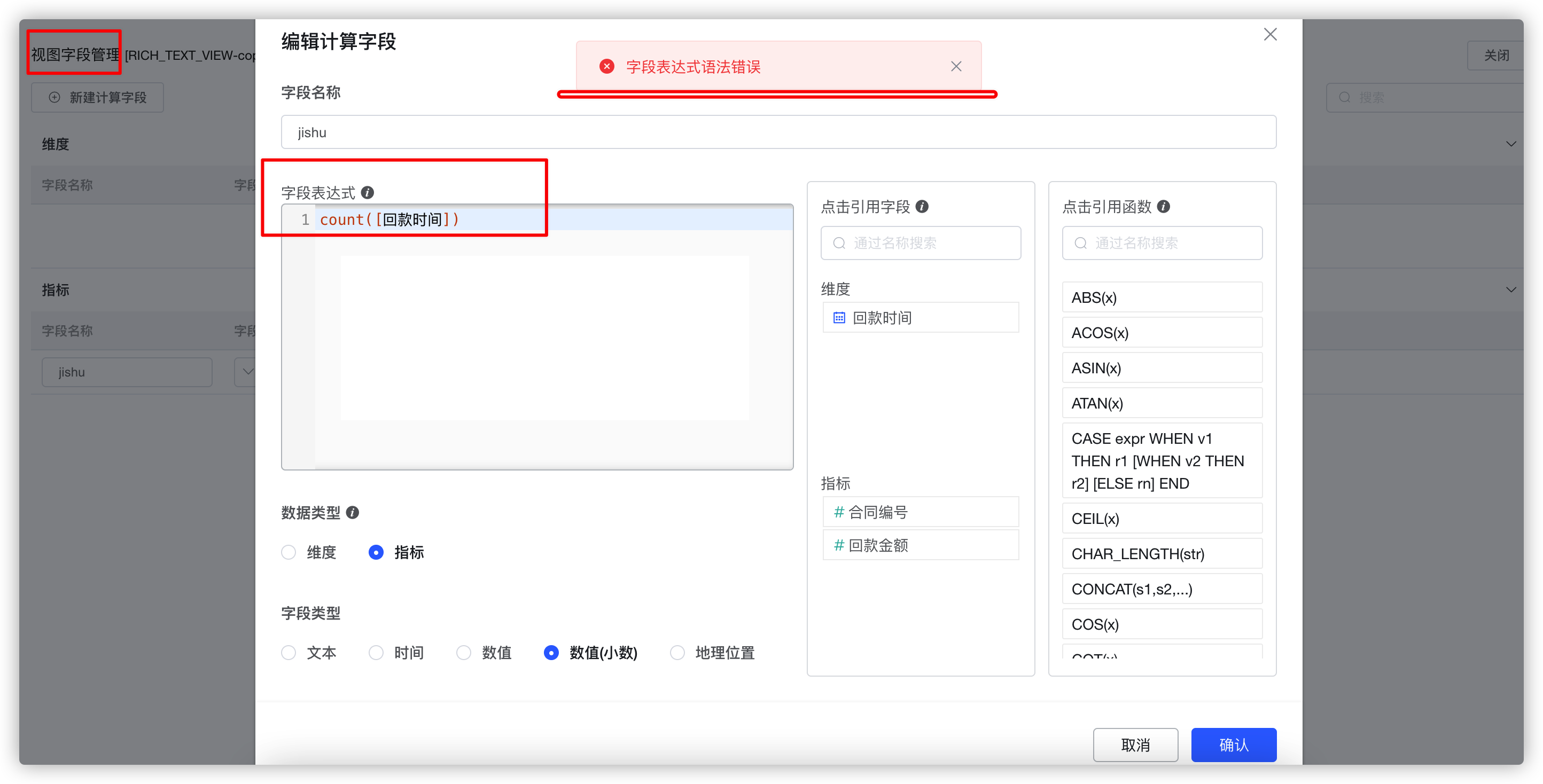The height and width of the screenshot is (784, 1543).
Task: Click info icon beside 点击引用函数
Action: tap(1164, 207)
